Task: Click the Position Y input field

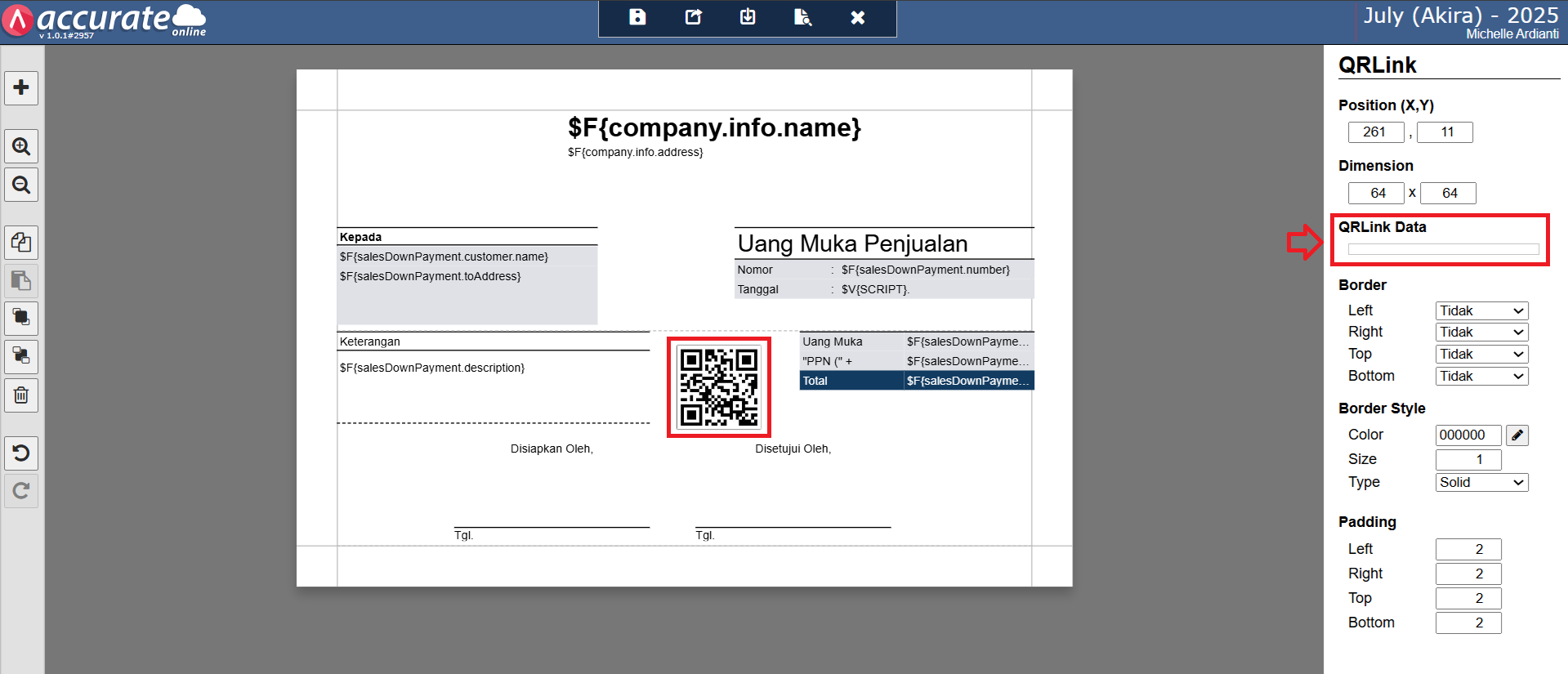Action: (x=1445, y=132)
